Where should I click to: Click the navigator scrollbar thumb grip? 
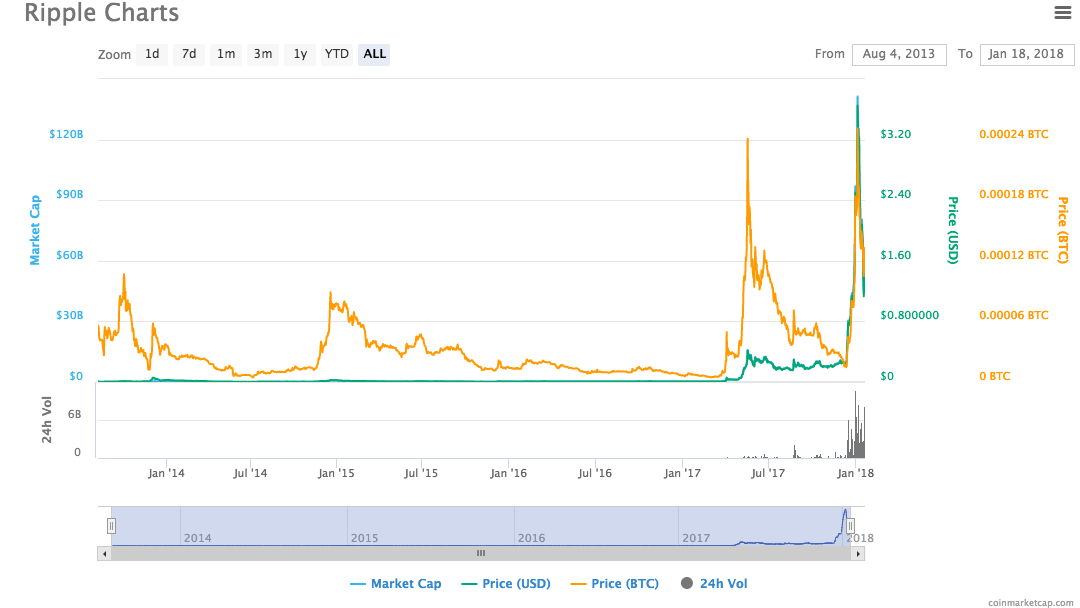coord(481,553)
